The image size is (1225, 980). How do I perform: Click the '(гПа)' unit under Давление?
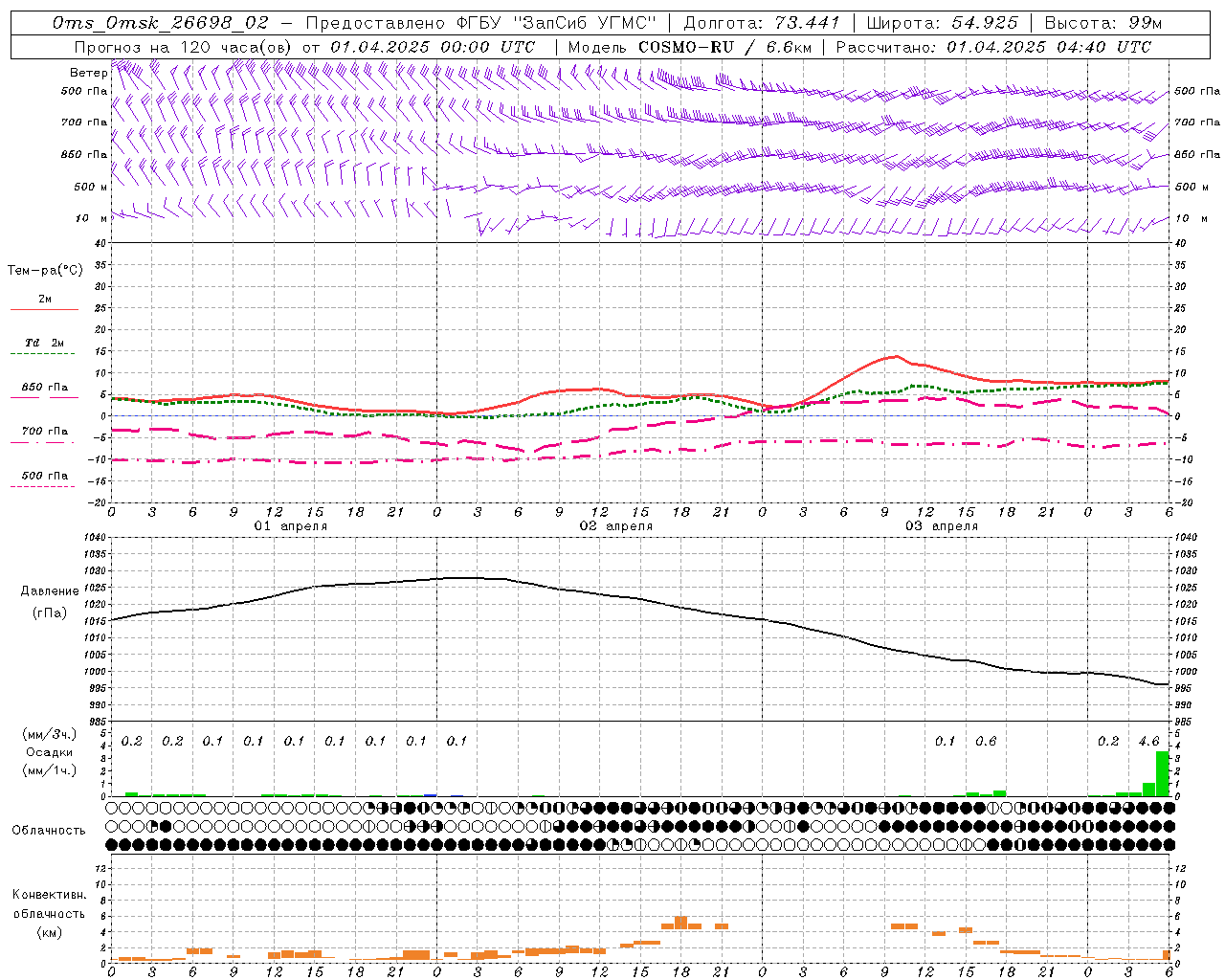[x=50, y=612]
